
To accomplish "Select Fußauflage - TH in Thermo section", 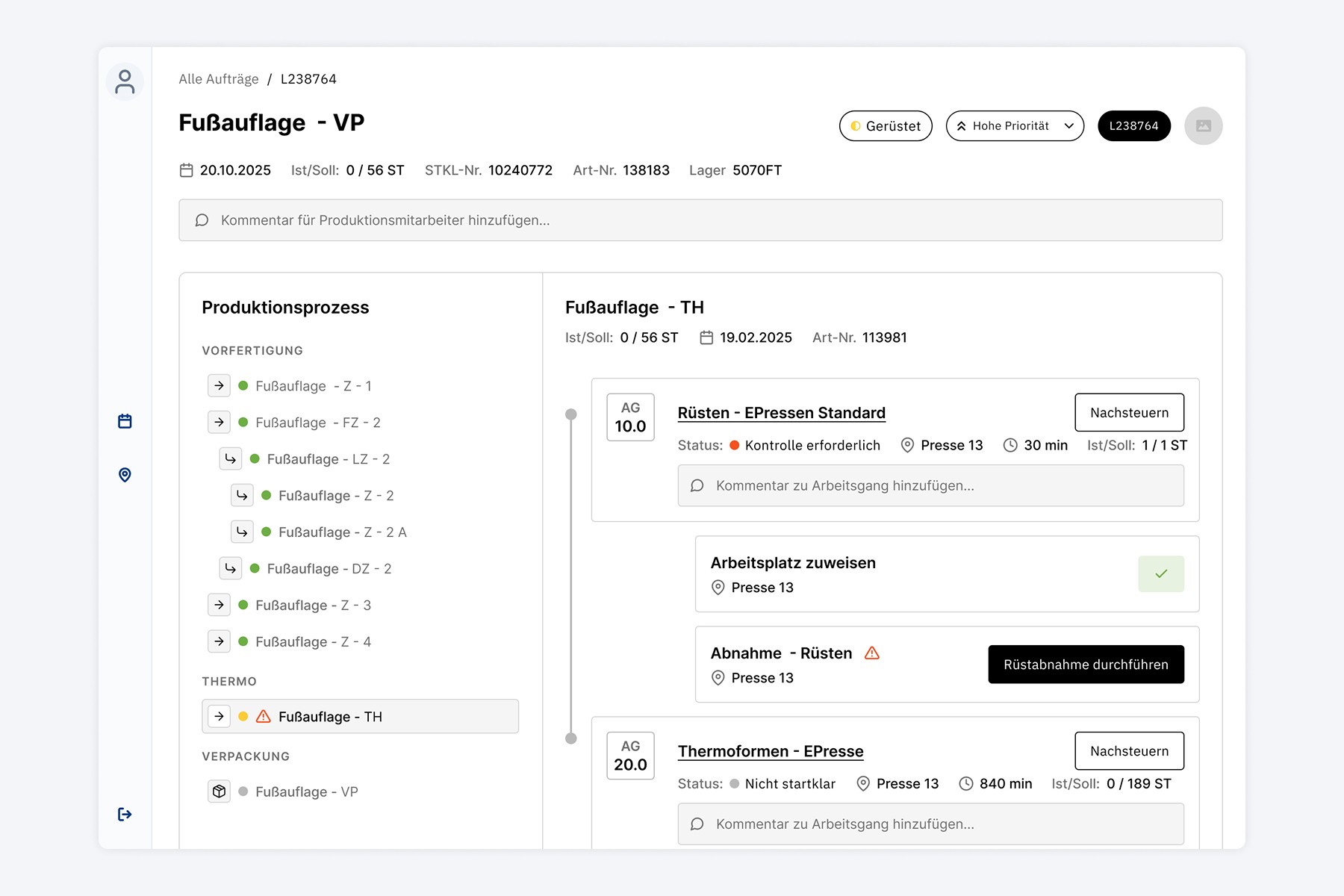I will (x=361, y=717).
